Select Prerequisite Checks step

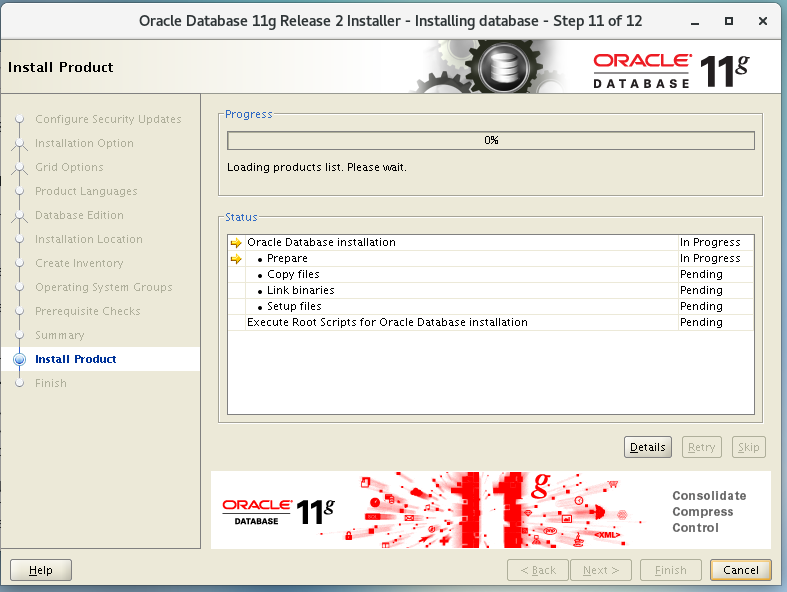(x=87, y=311)
